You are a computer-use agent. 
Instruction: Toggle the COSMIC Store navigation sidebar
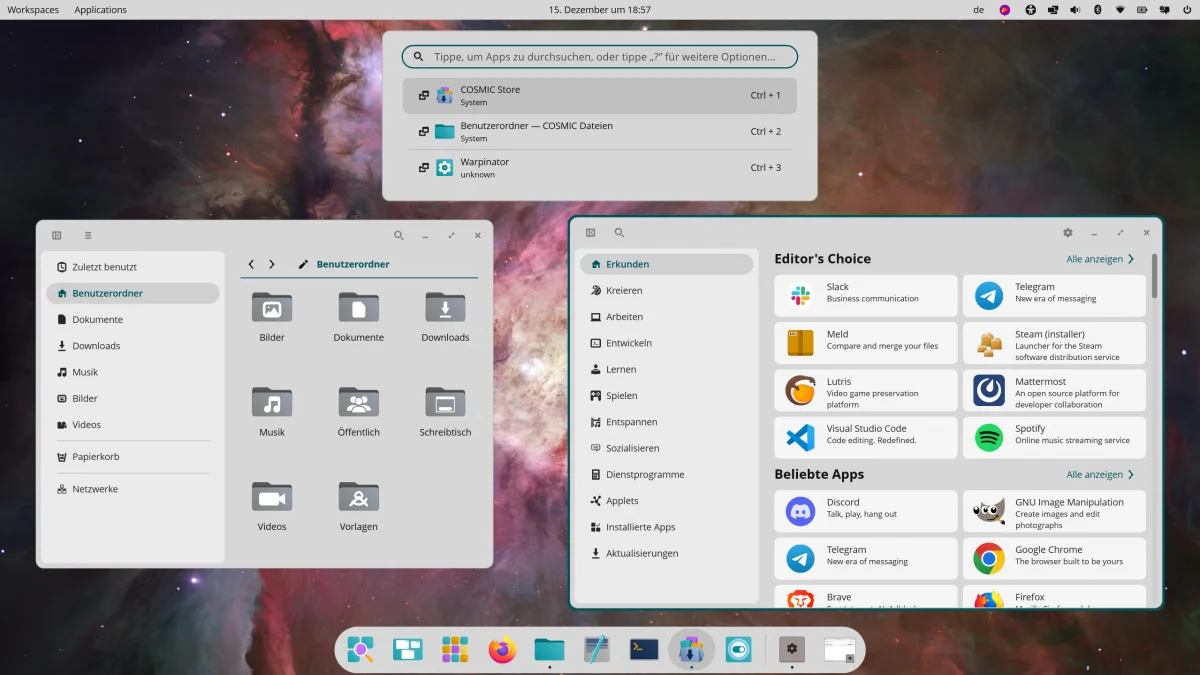591,233
